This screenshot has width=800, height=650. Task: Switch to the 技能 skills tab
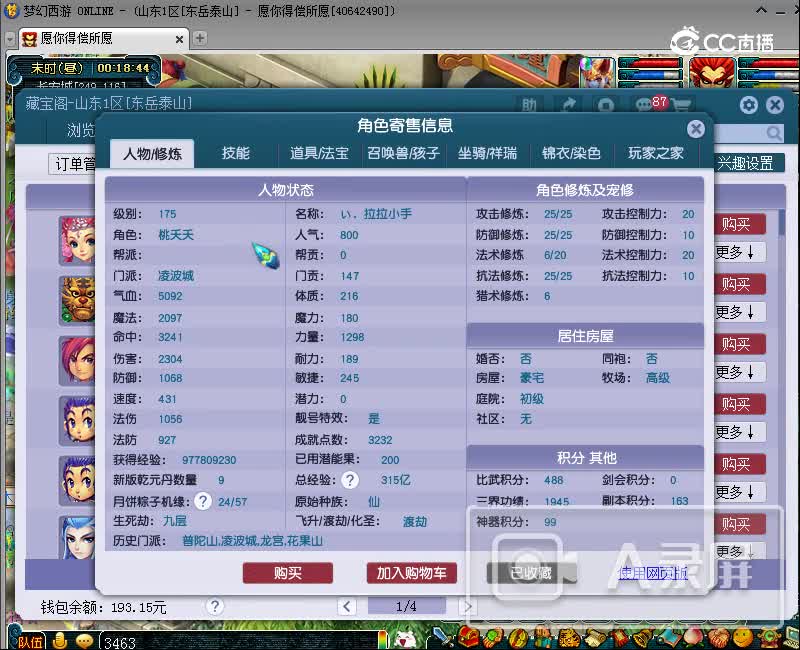pyautogui.click(x=235, y=153)
